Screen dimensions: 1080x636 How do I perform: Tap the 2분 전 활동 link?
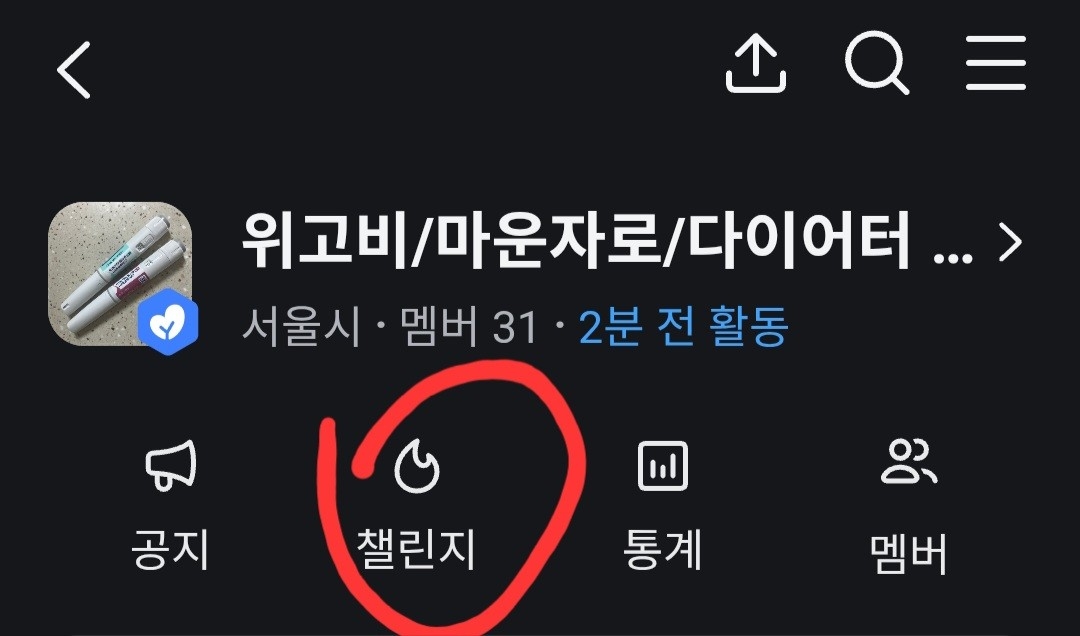pos(683,327)
